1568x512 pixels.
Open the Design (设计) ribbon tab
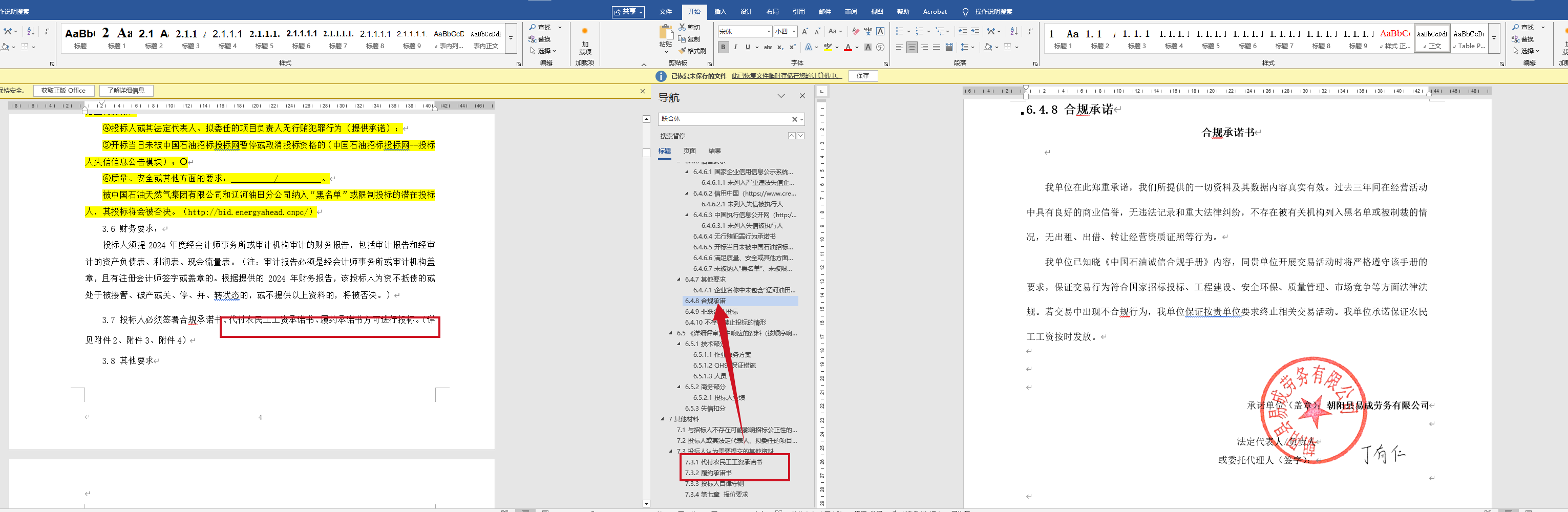pyautogui.click(x=746, y=12)
